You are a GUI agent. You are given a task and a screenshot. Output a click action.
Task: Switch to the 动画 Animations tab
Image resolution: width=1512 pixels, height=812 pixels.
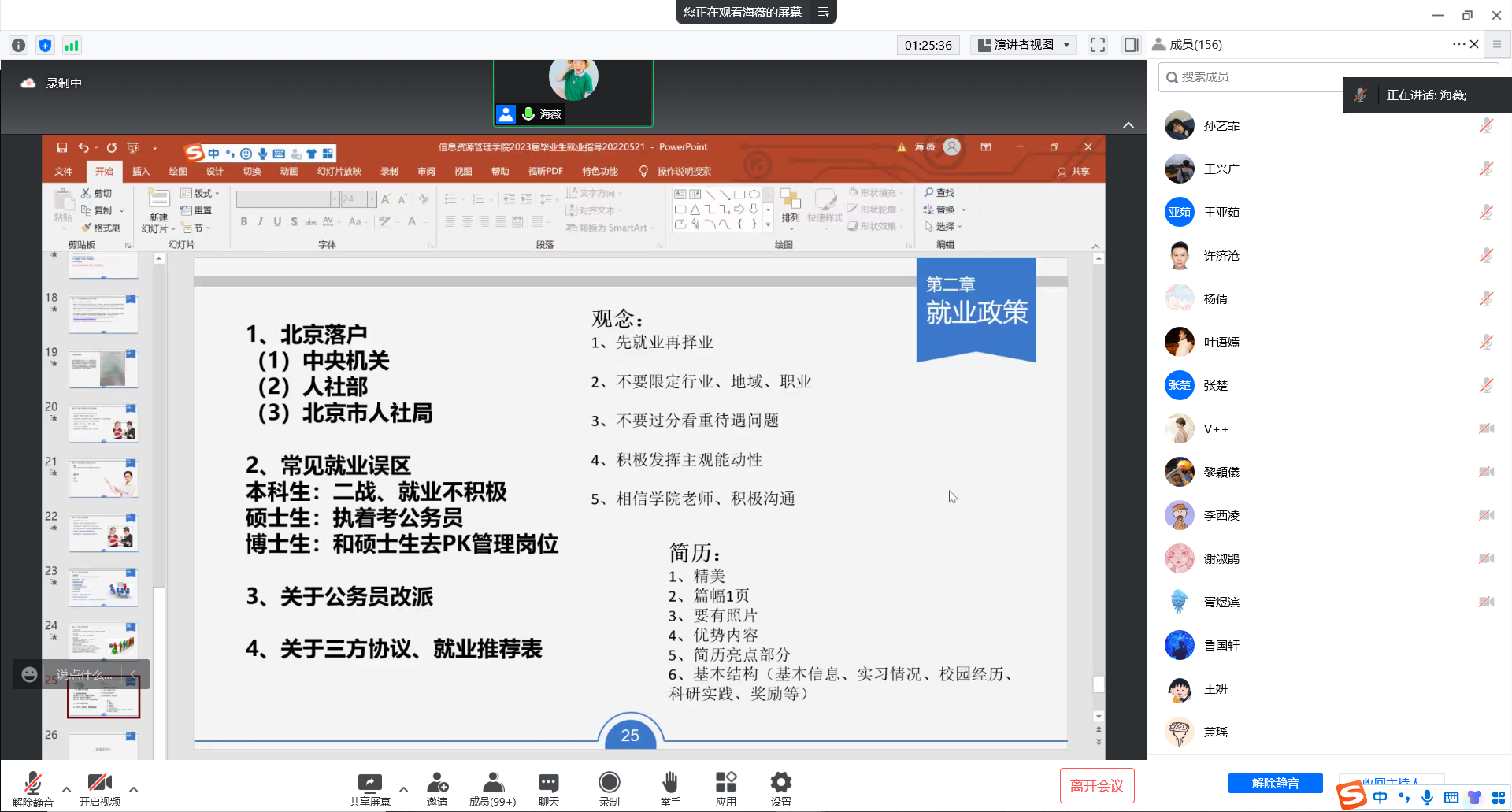(x=289, y=171)
